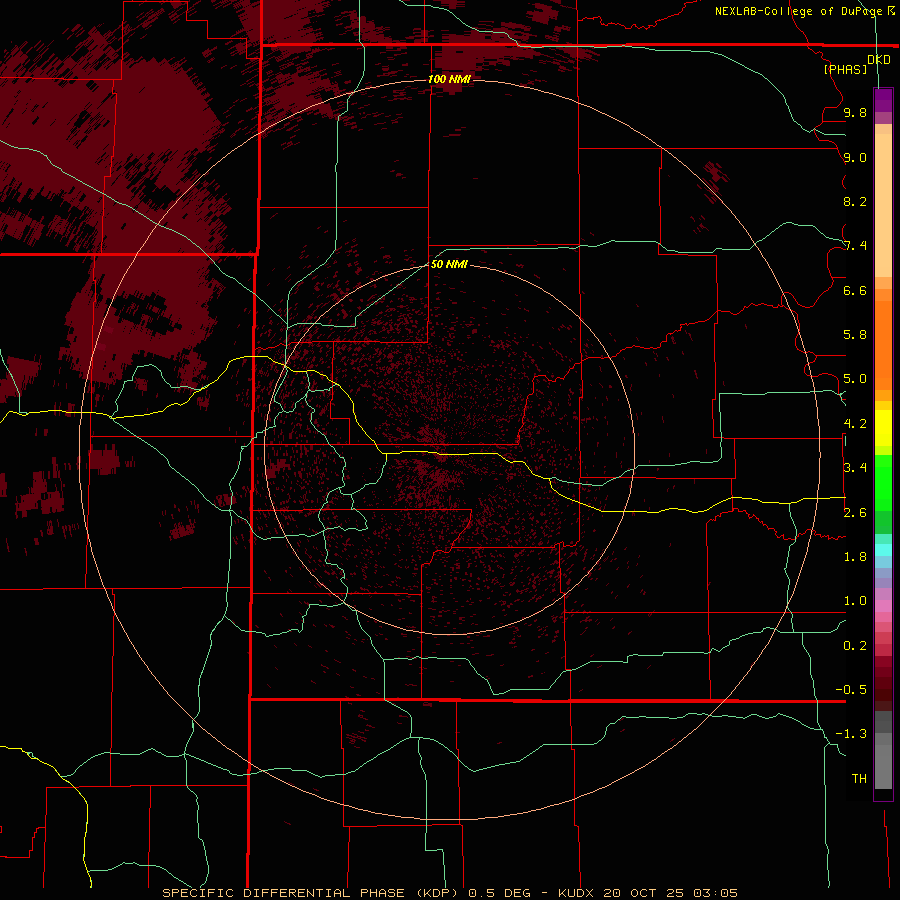900x900 pixels.
Task: Click the 9.8 value on color scale
Action: point(855,112)
